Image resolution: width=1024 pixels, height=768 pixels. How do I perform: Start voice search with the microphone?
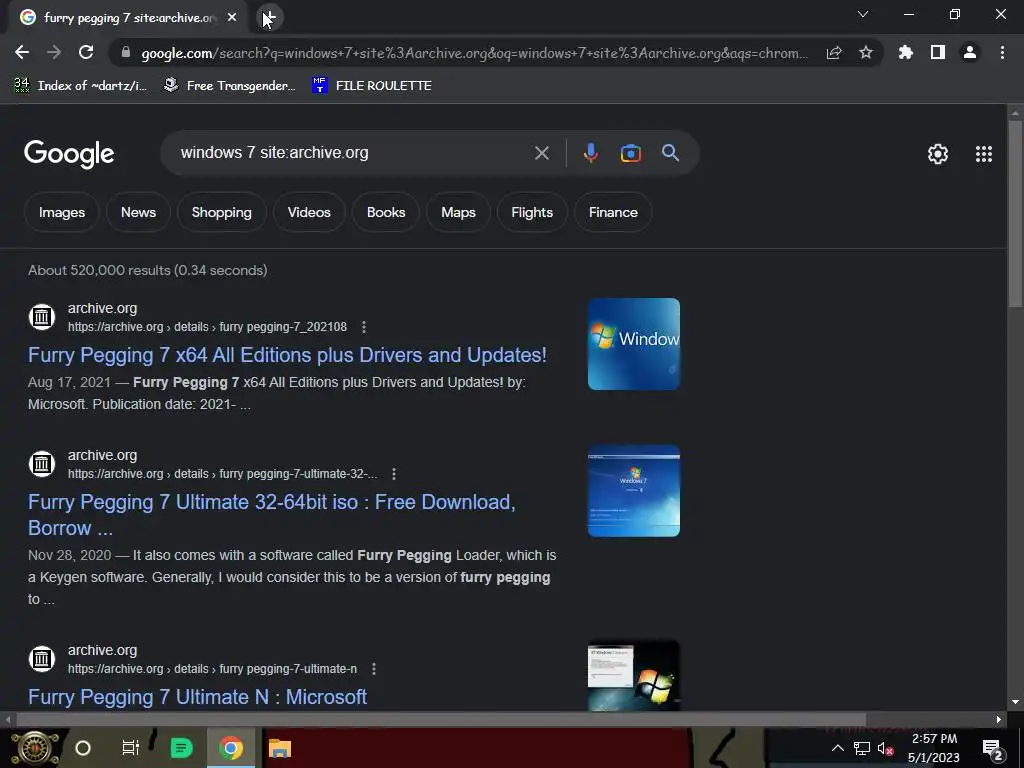(x=590, y=153)
